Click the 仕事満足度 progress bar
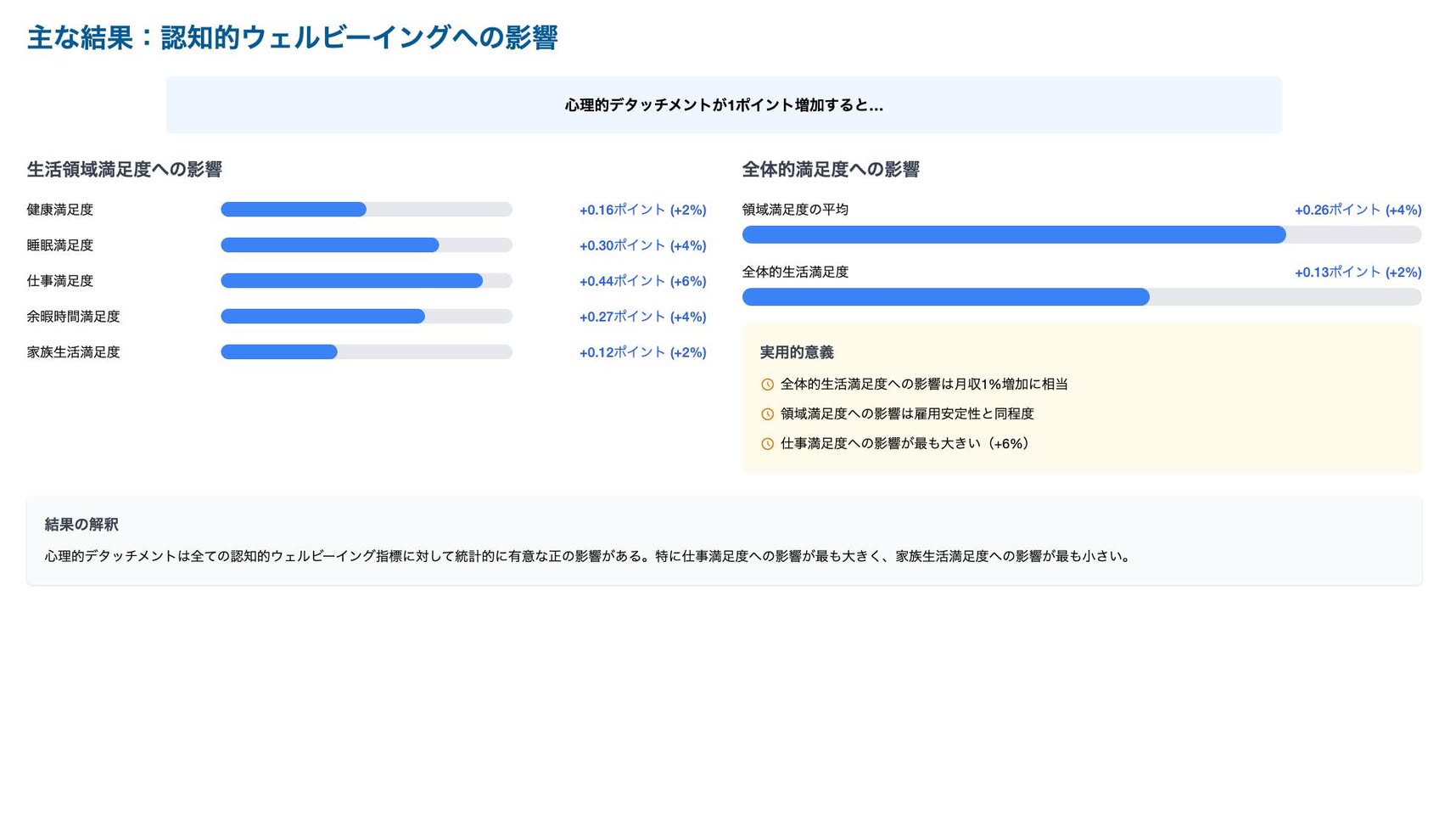1456x815 pixels. point(367,281)
